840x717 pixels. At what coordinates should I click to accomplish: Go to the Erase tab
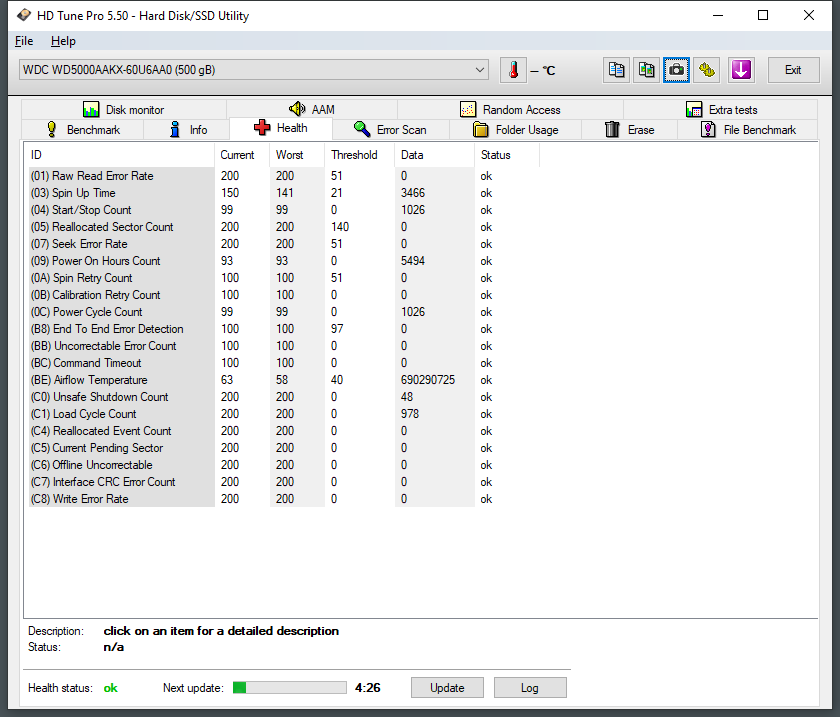630,130
